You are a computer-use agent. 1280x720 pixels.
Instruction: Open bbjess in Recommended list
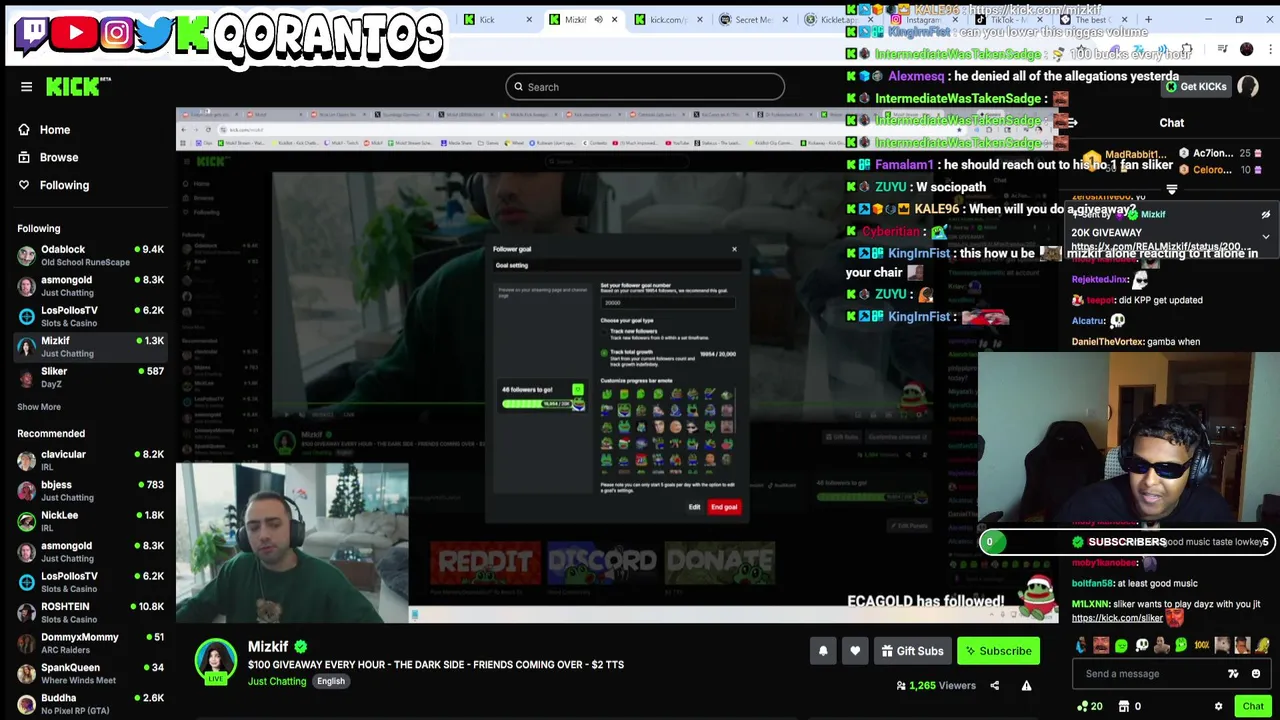pos(90,490)
